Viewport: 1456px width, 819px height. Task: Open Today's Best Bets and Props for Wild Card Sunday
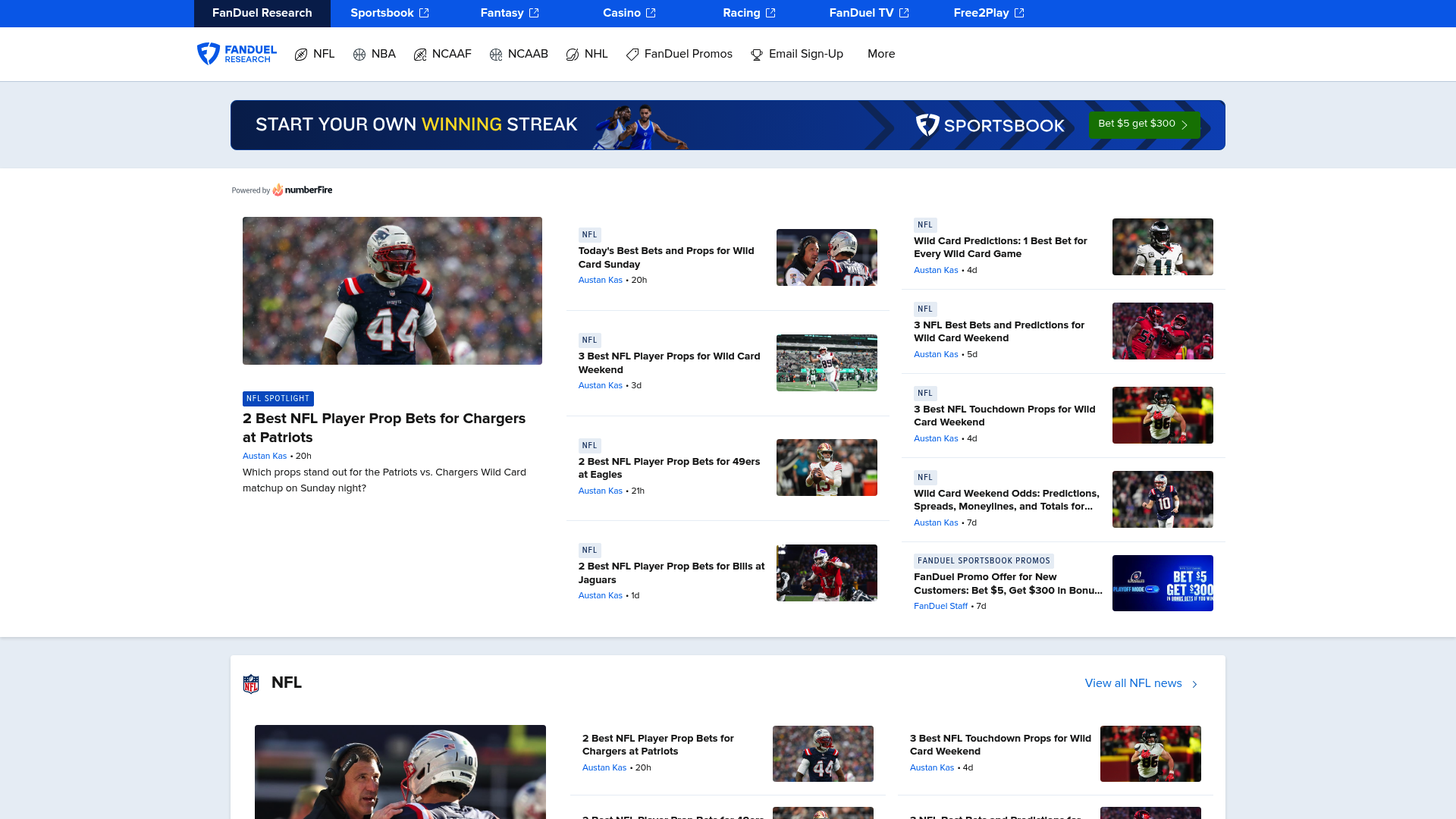666,257
